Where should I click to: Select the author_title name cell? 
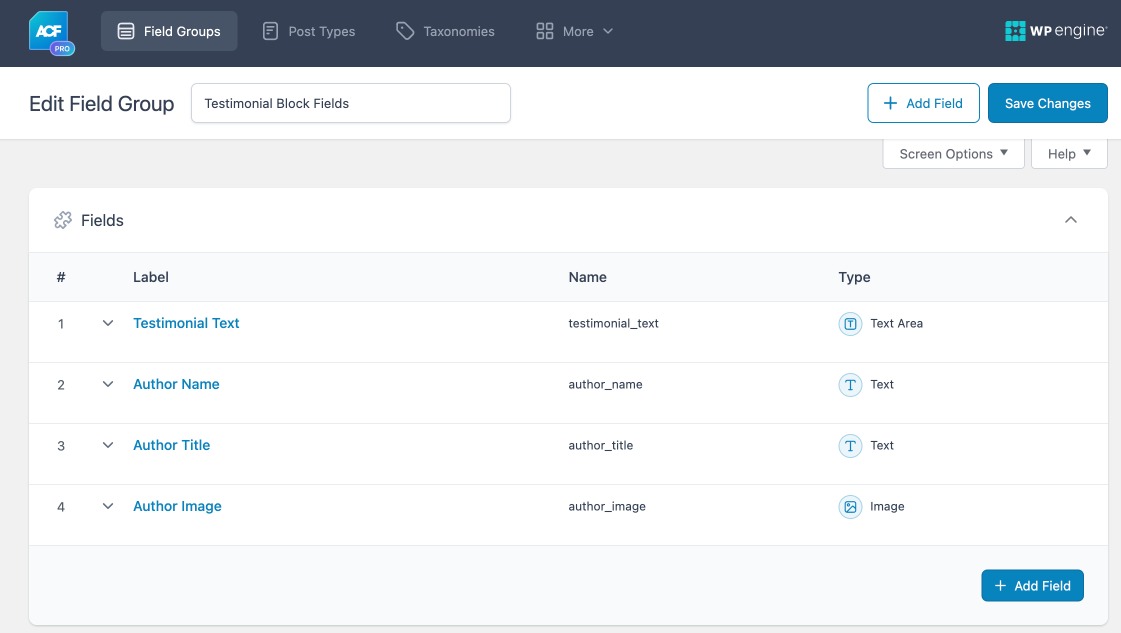tap(601, 445)
